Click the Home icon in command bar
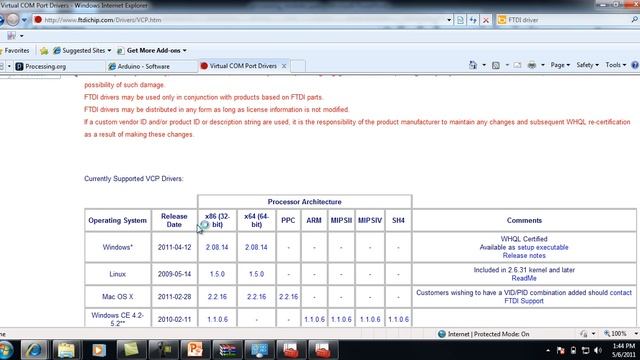 473,65
